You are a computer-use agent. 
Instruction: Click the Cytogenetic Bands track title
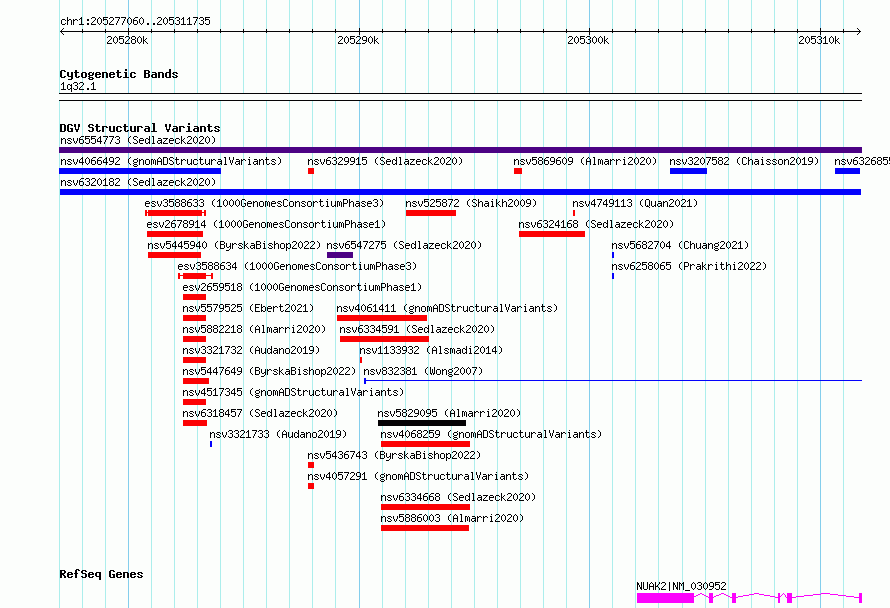pyautogui.click(x=119, y=74)
